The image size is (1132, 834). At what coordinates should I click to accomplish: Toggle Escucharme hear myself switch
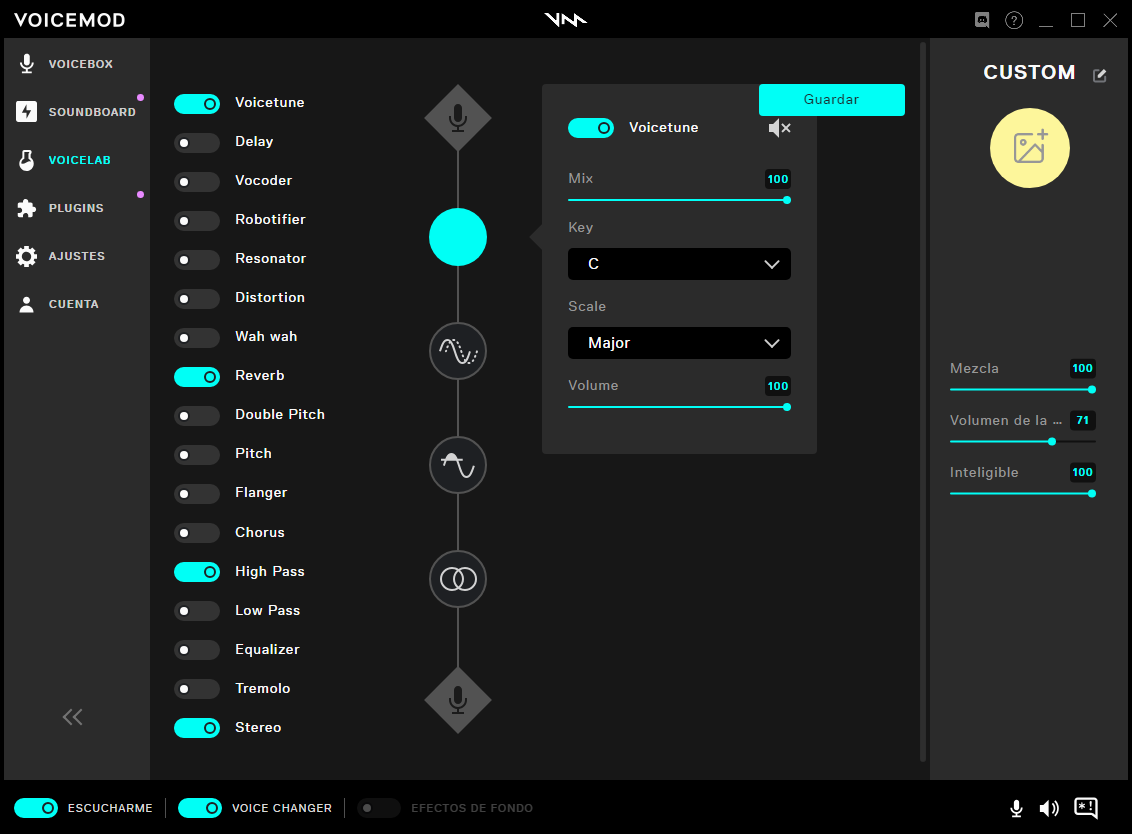36,808
